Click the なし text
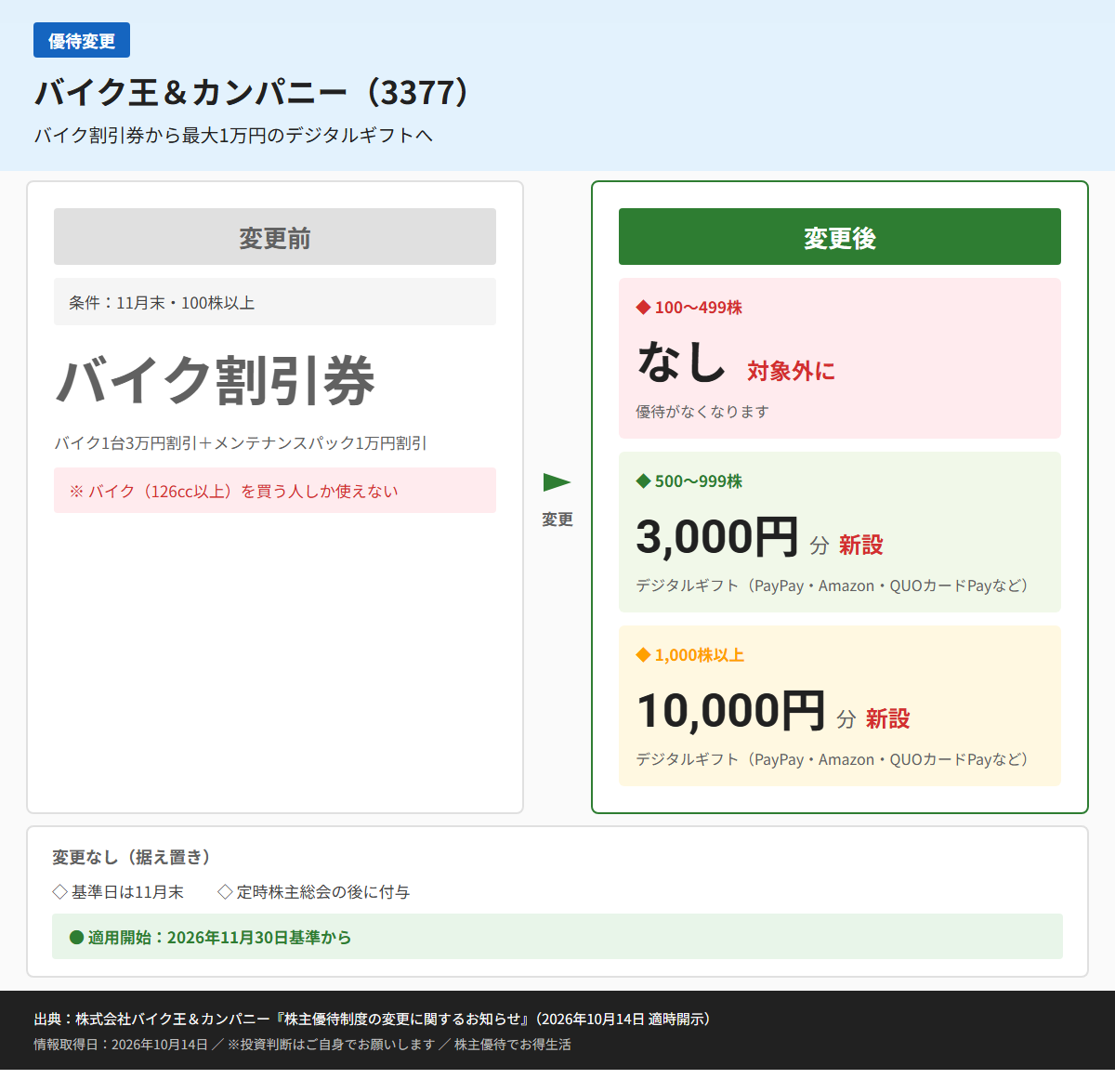 click(681, 362)
